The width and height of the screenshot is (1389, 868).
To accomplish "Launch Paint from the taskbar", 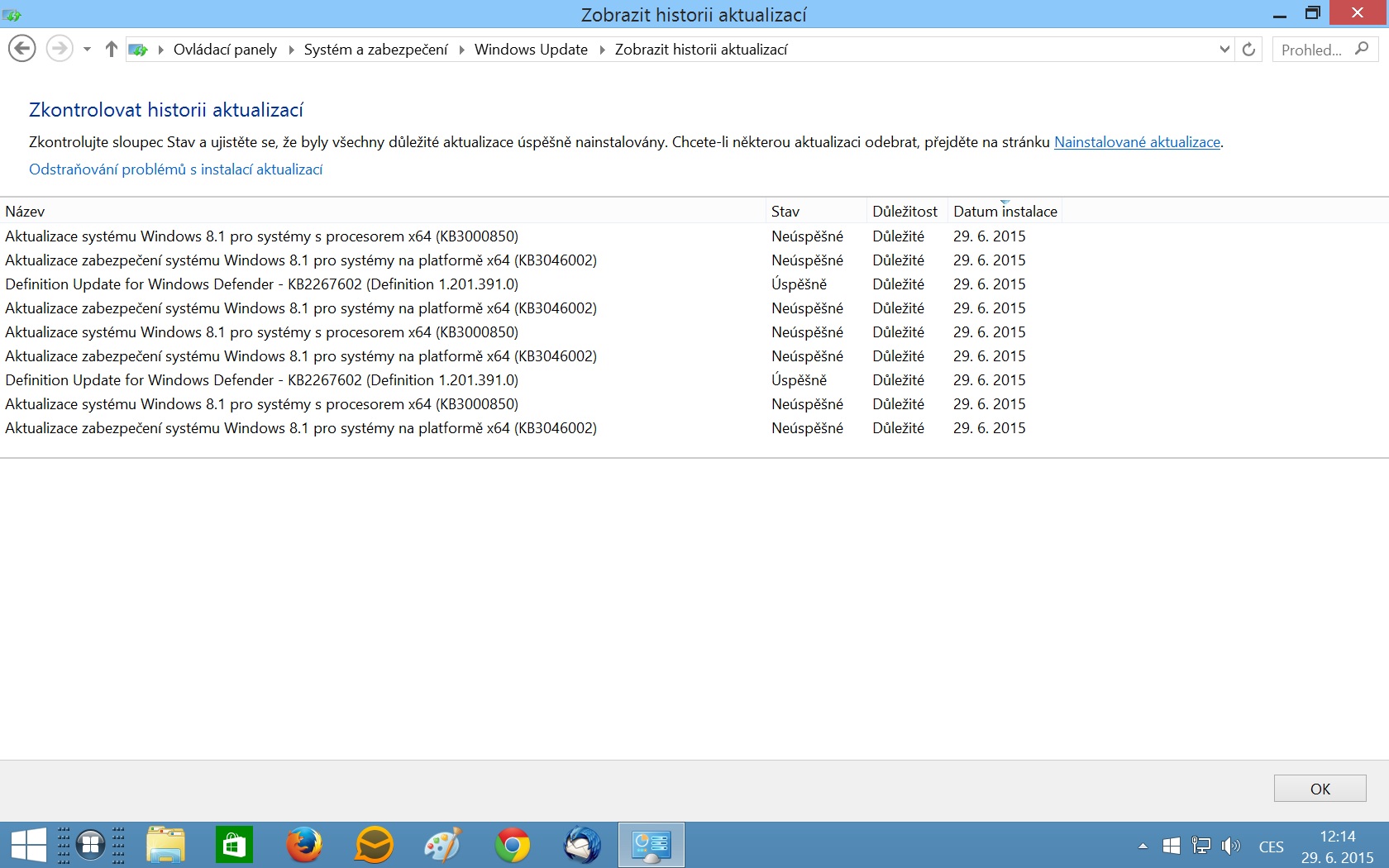I will coord(442,845).
